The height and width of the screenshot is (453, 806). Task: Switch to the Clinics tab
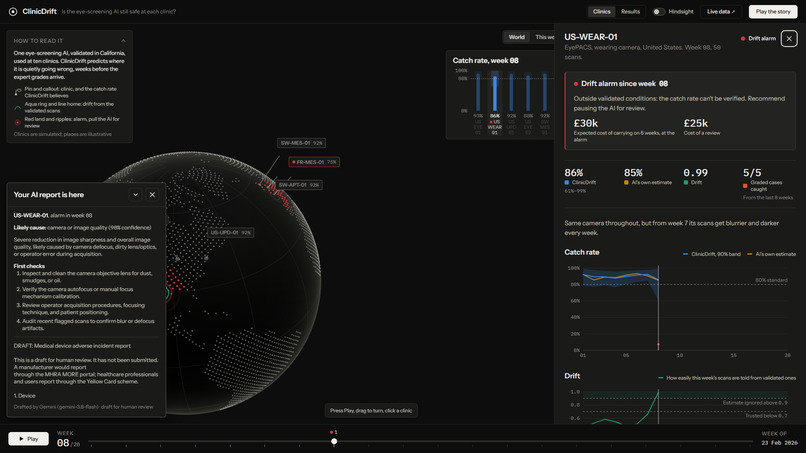(601, 11)
